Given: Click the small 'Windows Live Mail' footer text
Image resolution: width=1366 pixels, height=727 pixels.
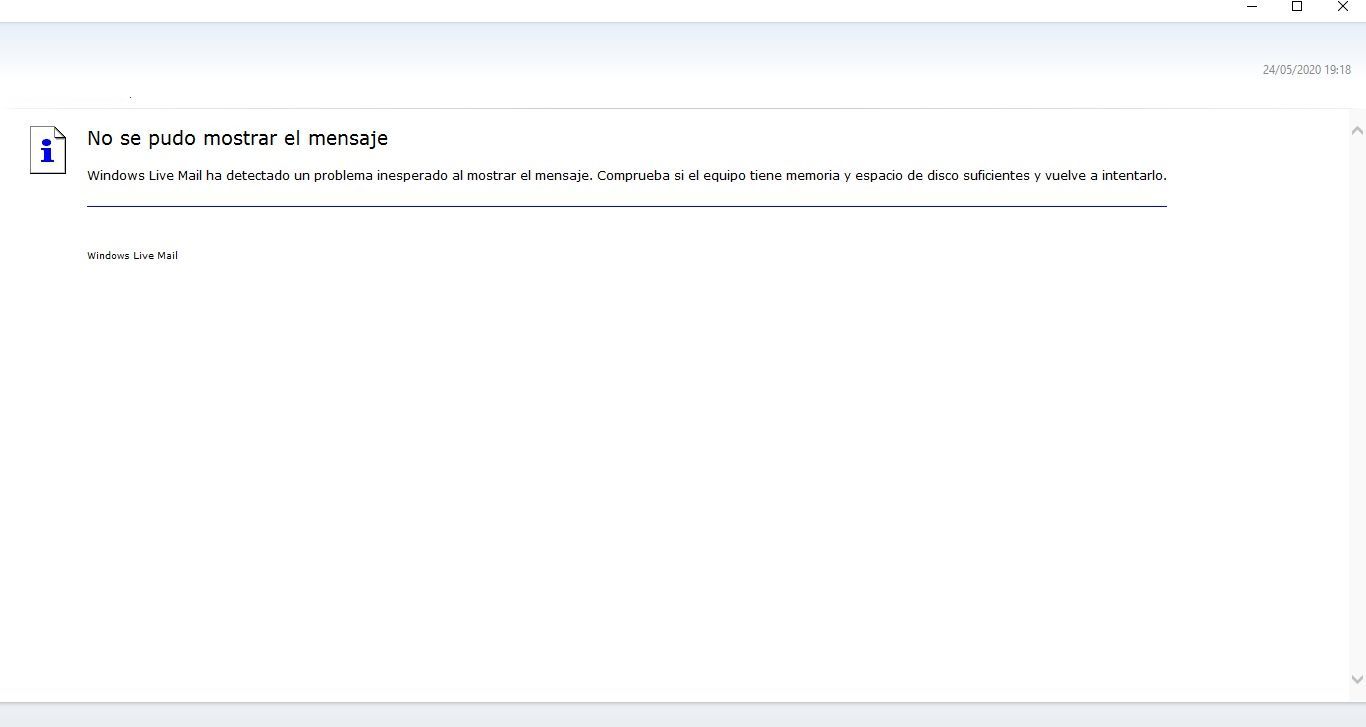Looking at the screenshot, I should 132,256.
